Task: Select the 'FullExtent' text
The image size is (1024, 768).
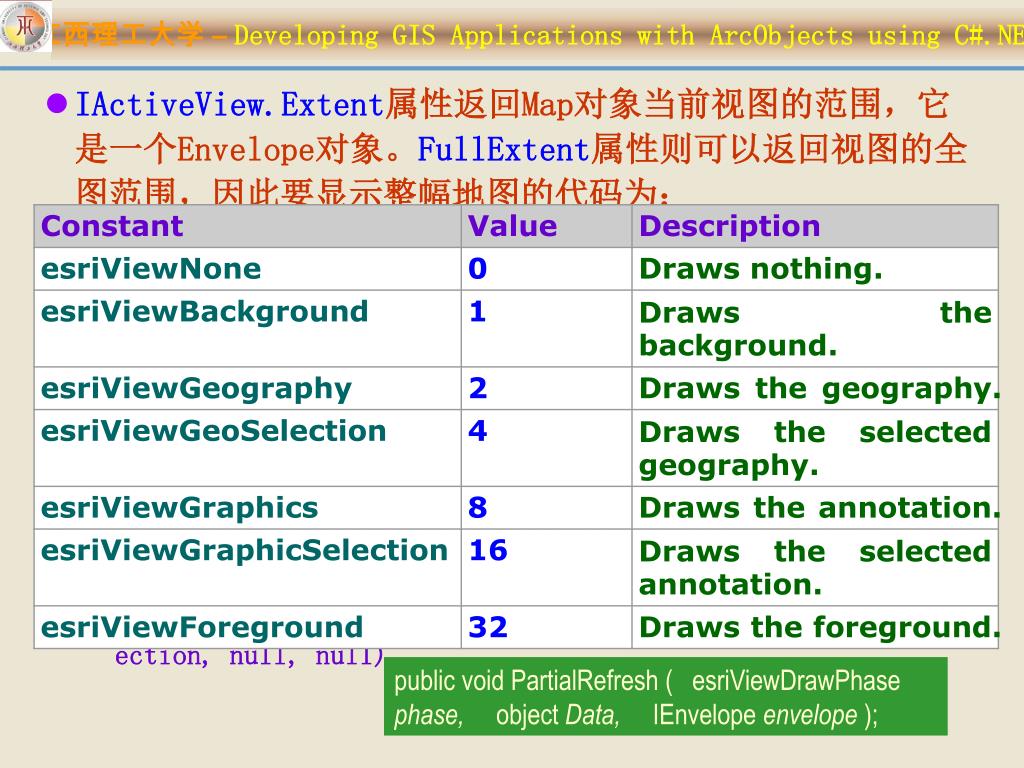Action: point(504,150)
